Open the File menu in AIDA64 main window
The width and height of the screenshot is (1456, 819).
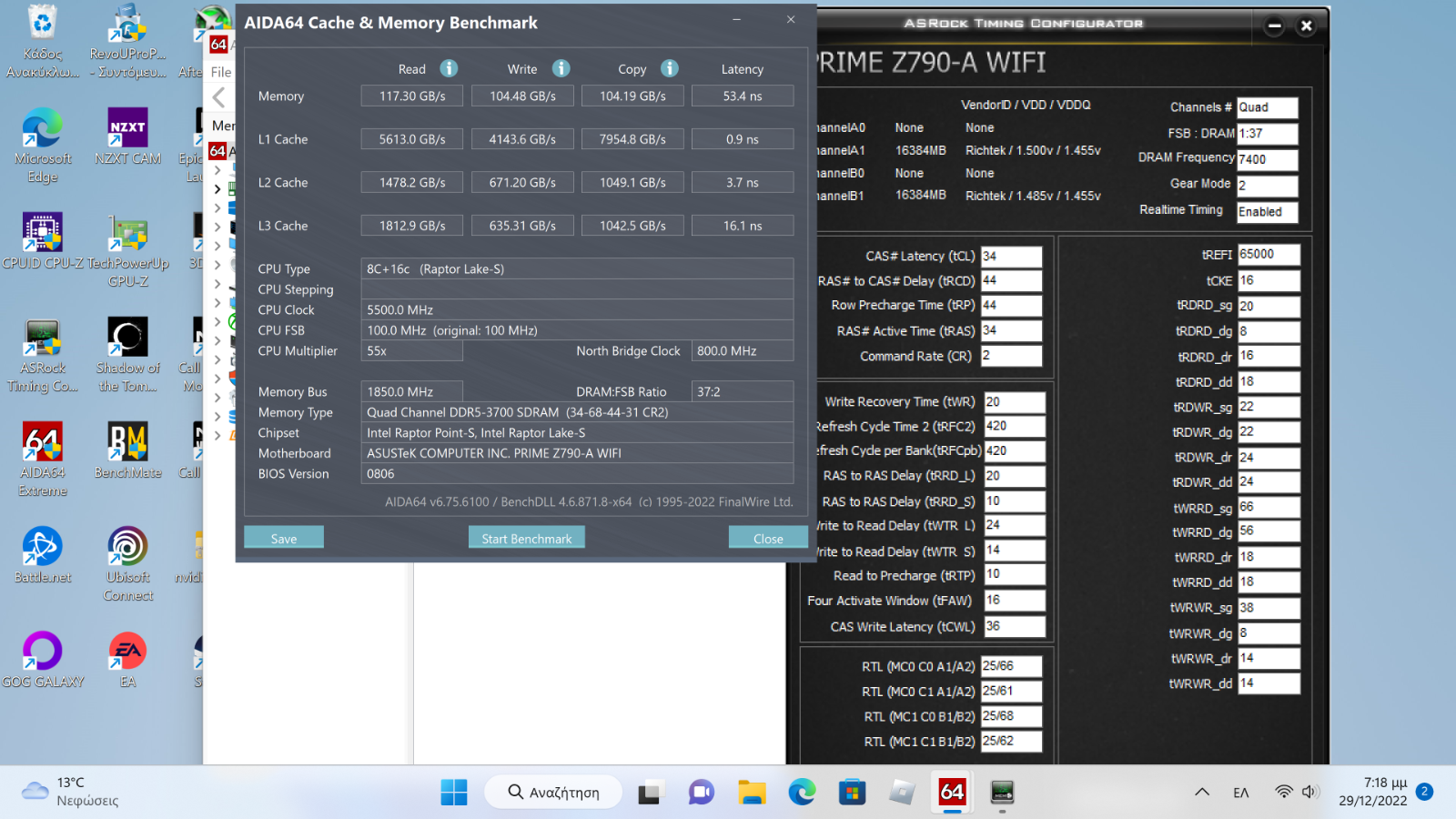pos(221,72)
